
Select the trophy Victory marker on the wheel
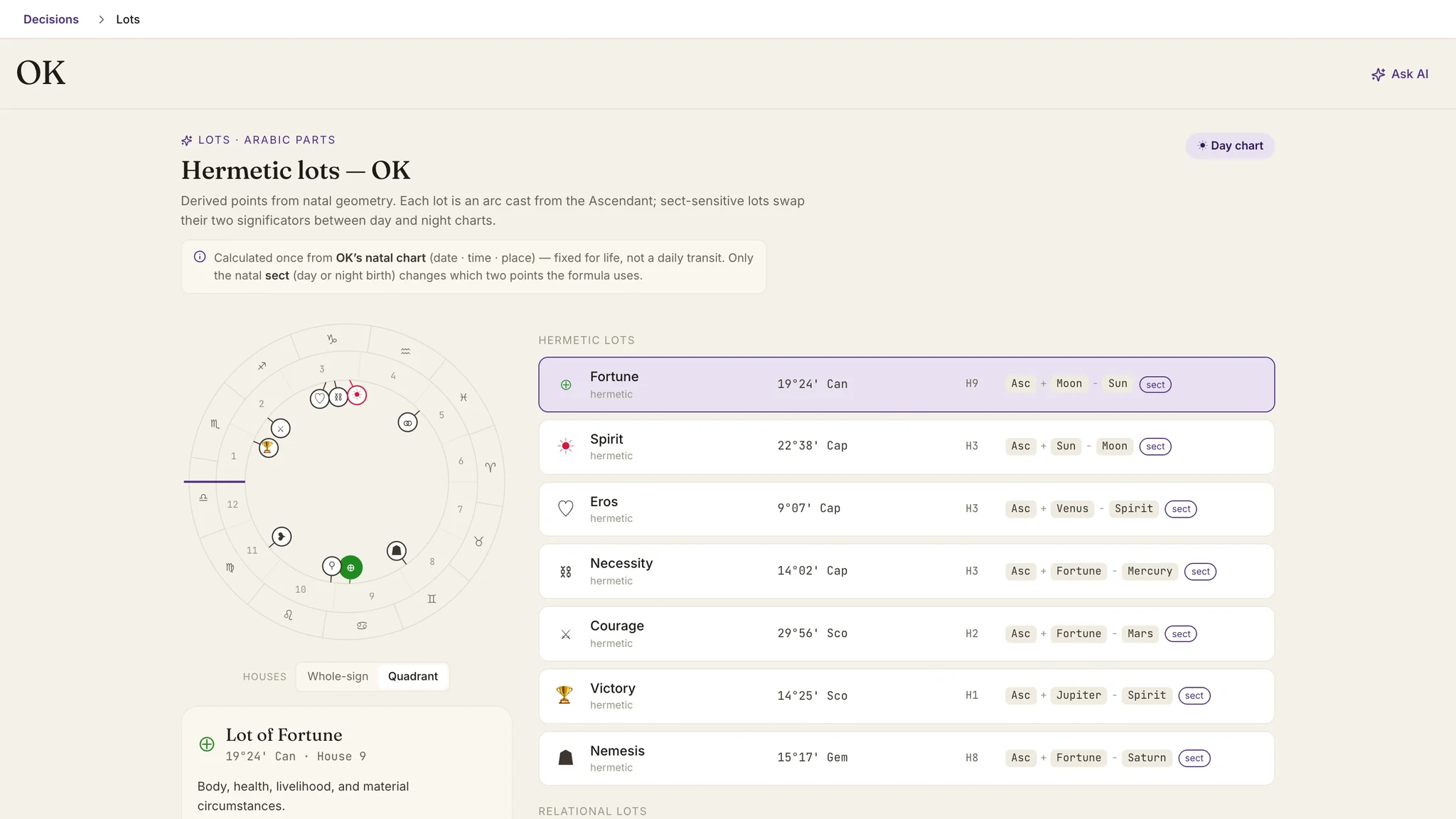pyautogui.click(x=268, y=447)
